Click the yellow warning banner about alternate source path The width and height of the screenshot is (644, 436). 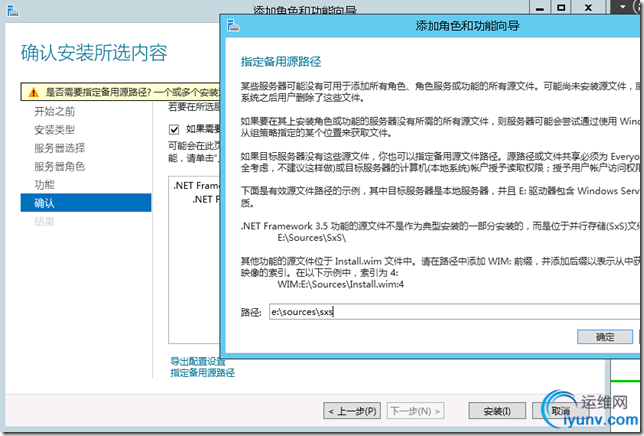coord(120,92)
